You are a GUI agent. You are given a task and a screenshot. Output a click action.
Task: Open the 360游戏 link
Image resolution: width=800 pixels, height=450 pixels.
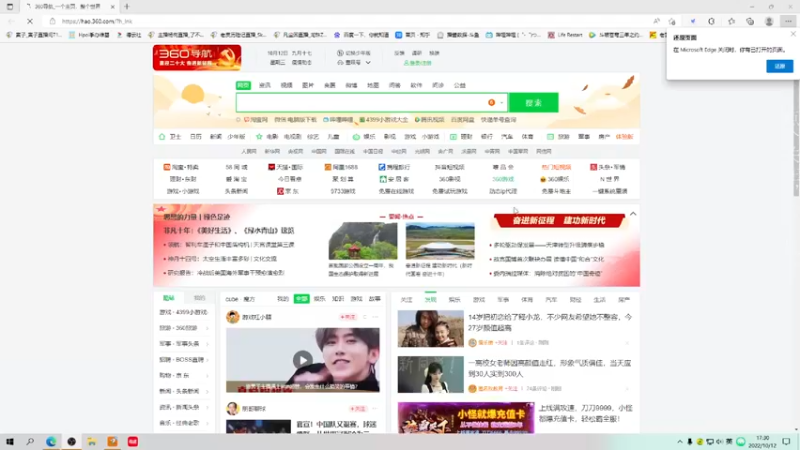tap(503, 179)
